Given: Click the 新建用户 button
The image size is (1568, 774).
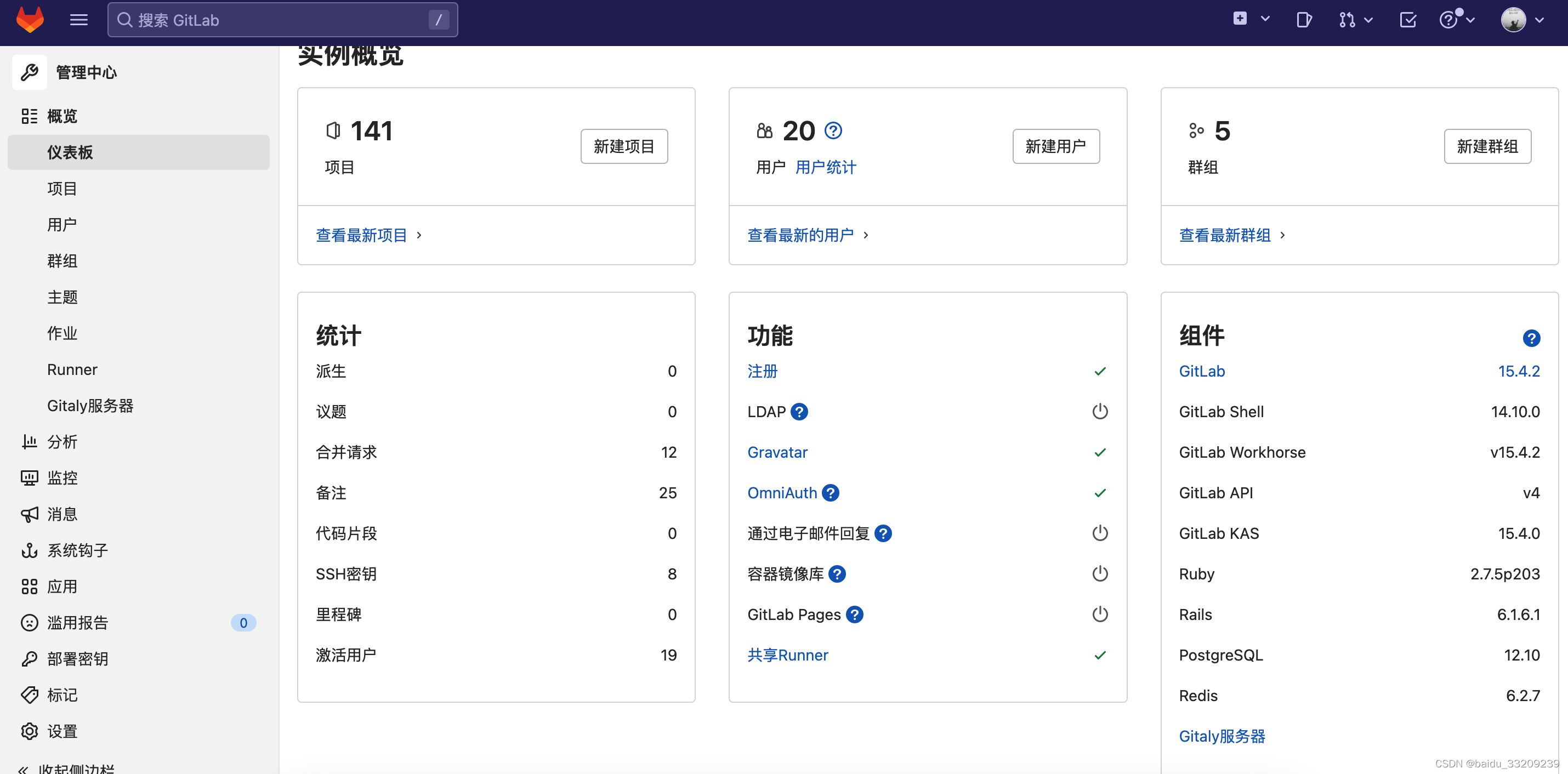Looking at the screenshot, I should [x=1055, y=146].
